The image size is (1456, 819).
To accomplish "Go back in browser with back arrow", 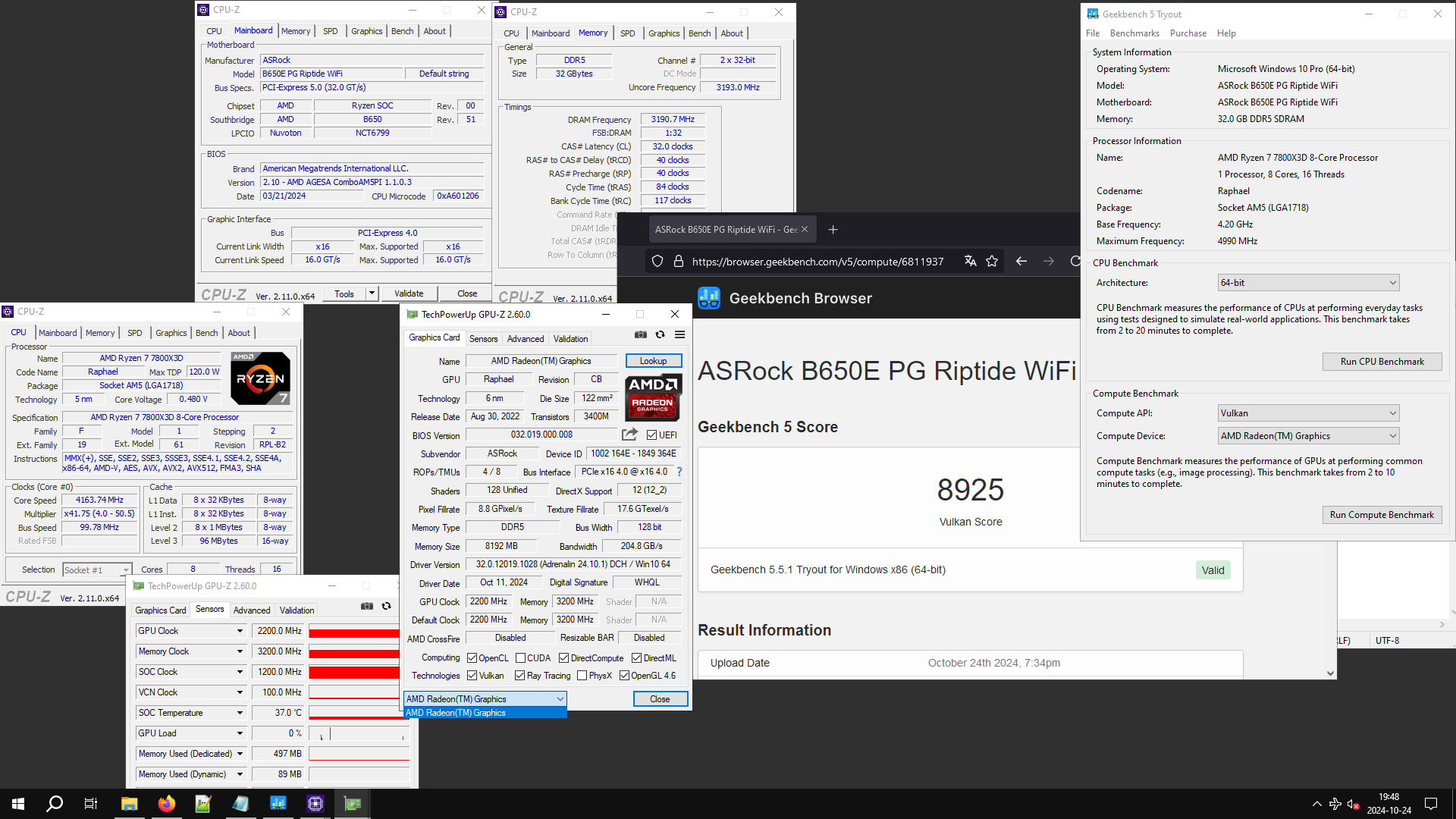I will point(1021,261).
